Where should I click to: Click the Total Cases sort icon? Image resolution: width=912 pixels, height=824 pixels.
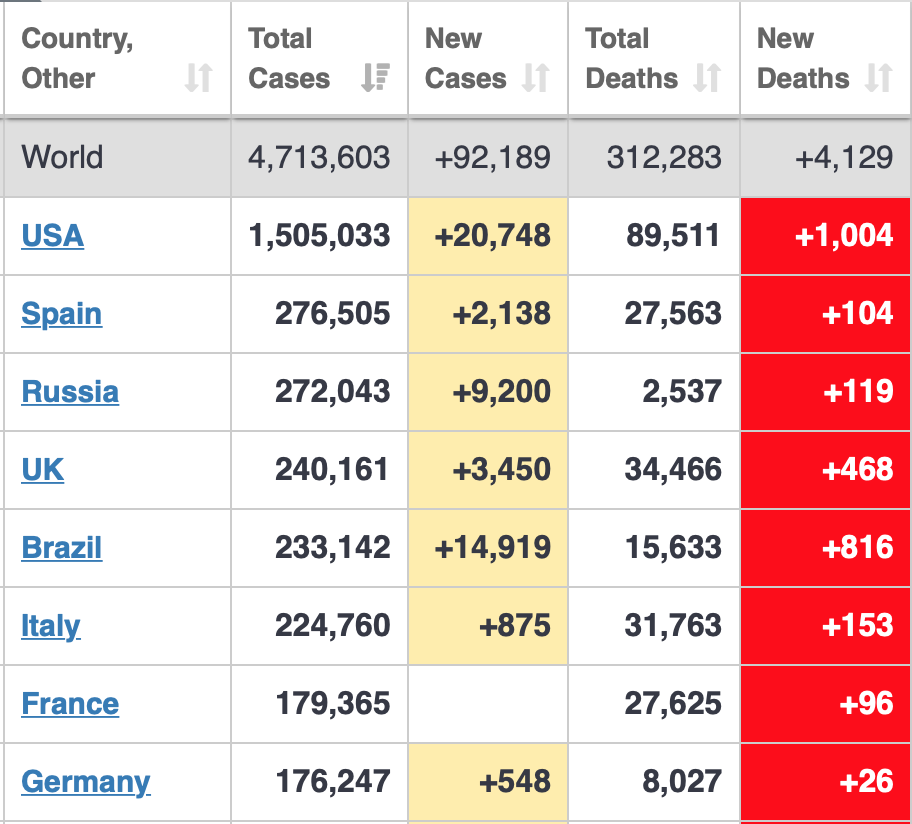[x=375, y=78]
